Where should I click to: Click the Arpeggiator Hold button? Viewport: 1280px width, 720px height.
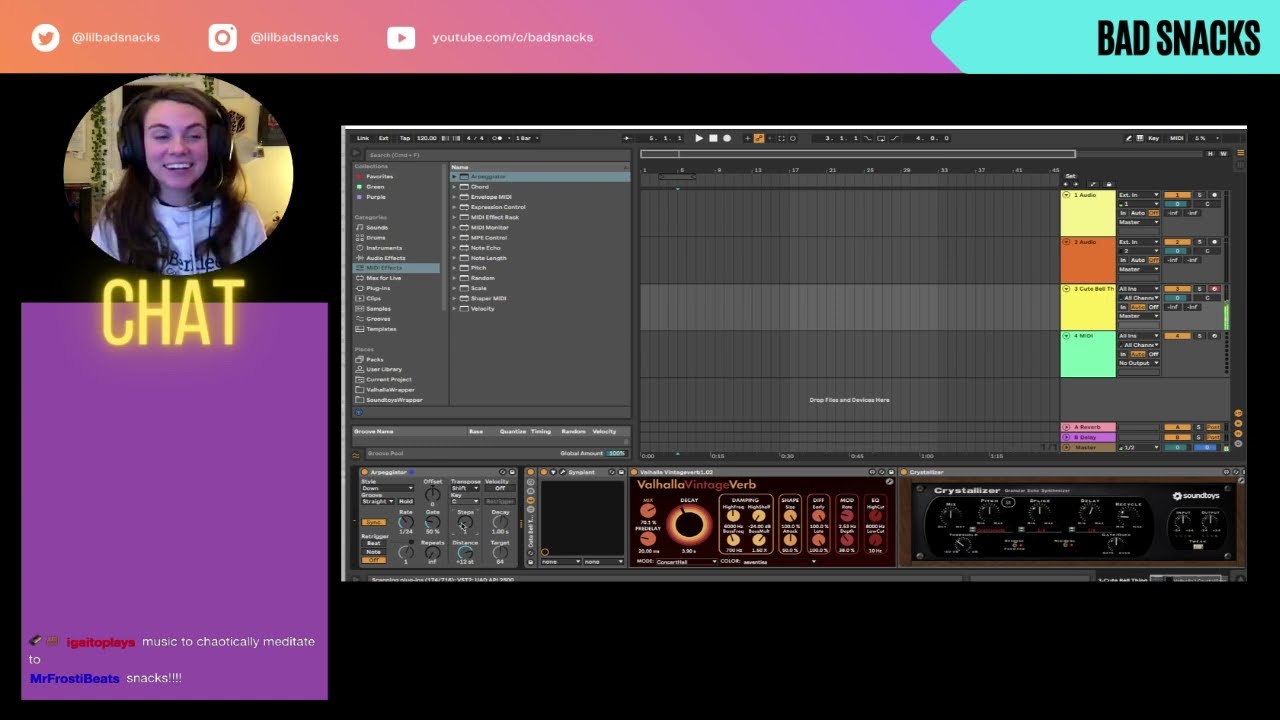405,501
